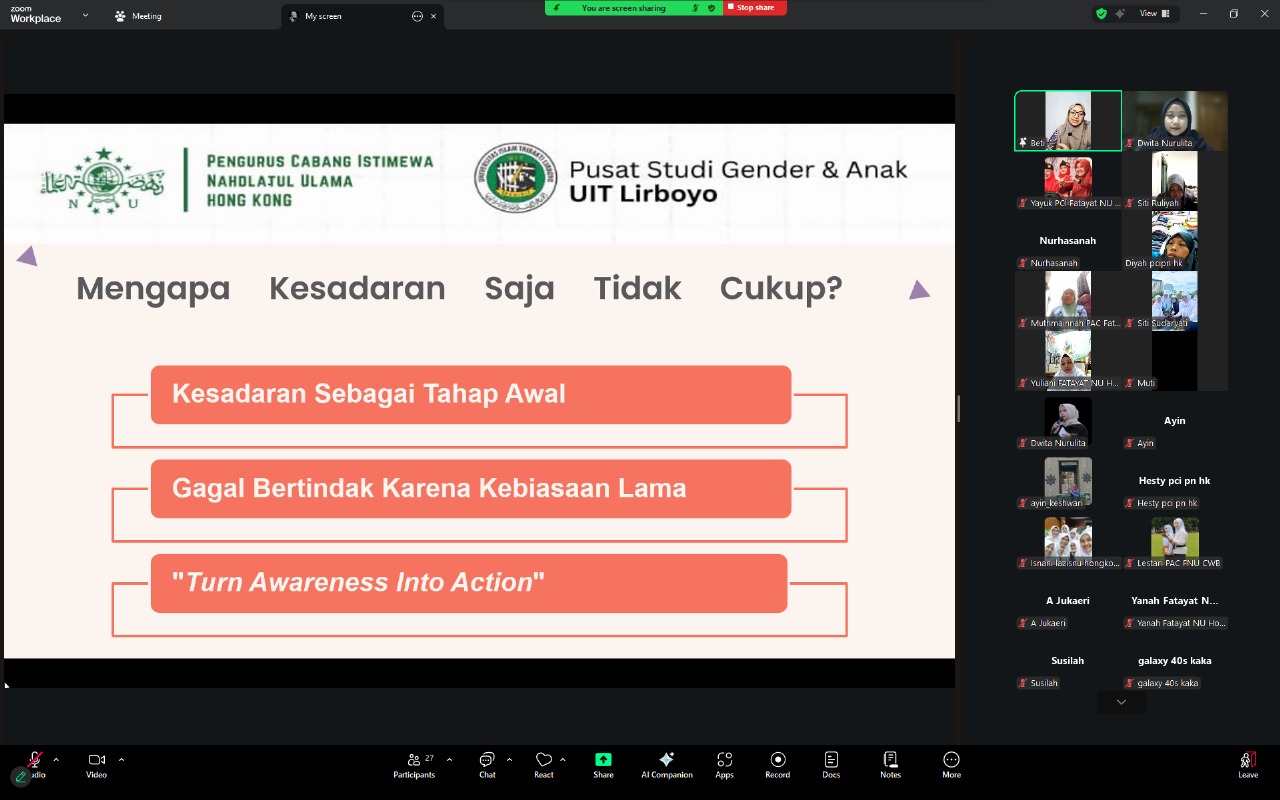Screen dimensions: 1280x800
Task: Open the Participants panel
Action: (413, 764)
